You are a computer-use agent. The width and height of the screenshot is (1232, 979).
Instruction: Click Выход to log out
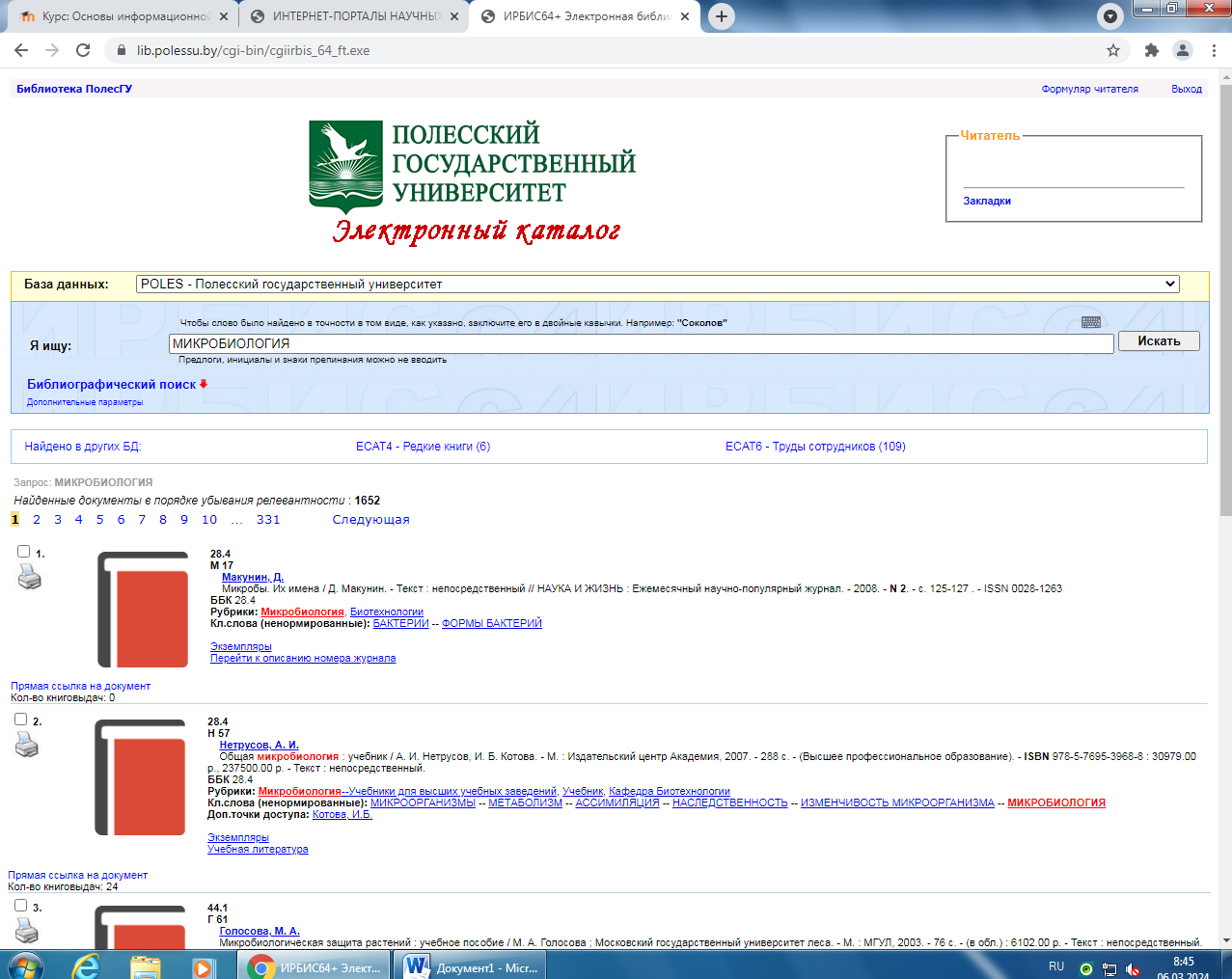tap(1187, 89)
